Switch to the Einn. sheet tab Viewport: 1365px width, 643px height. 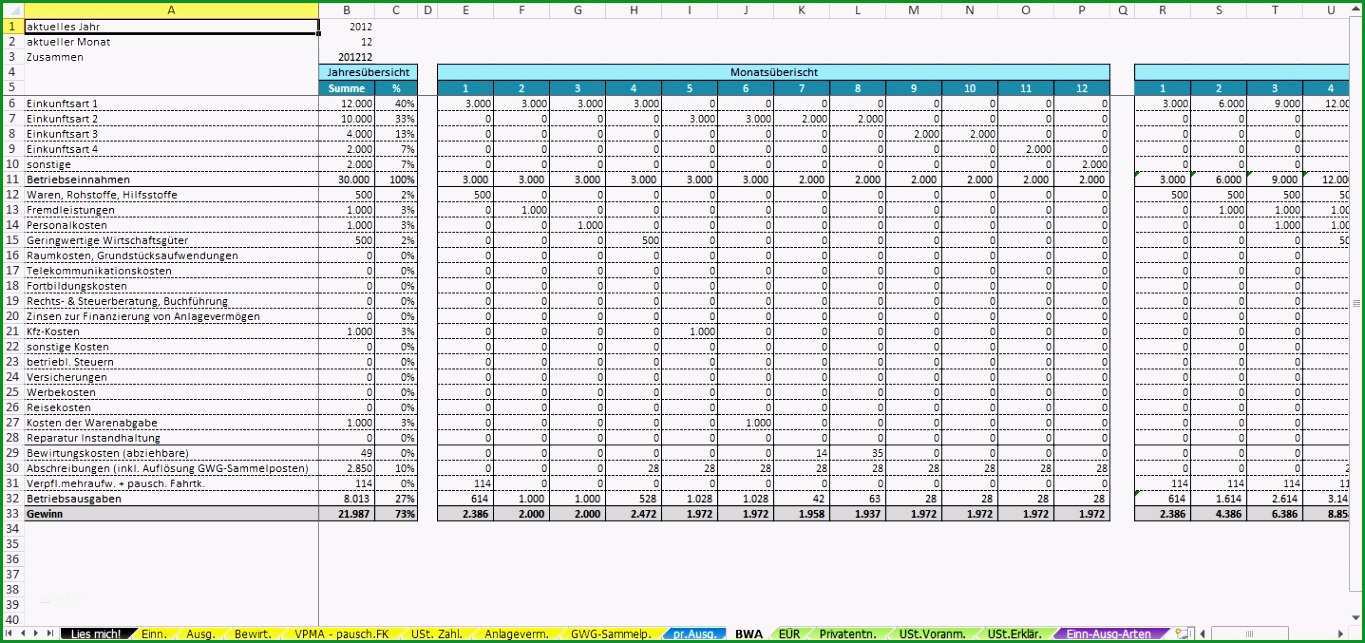click(x=154, y=634)
